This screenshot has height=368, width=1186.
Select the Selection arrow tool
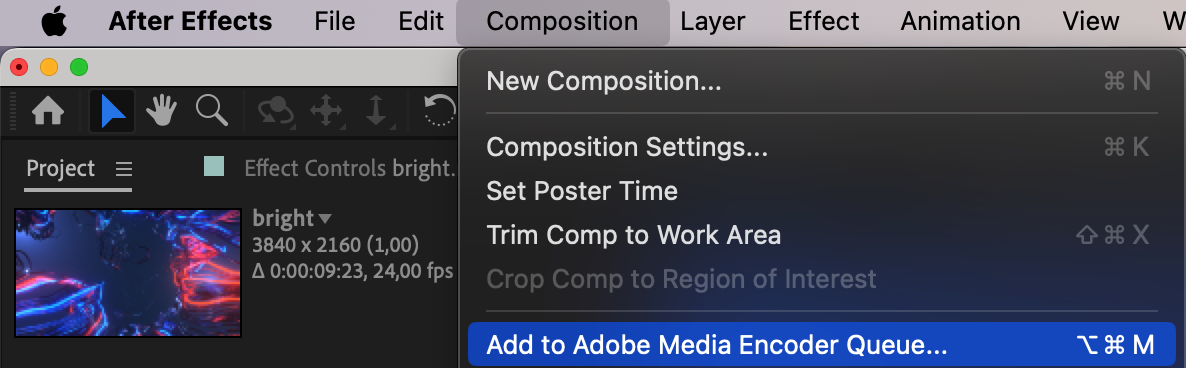(113, 112)
